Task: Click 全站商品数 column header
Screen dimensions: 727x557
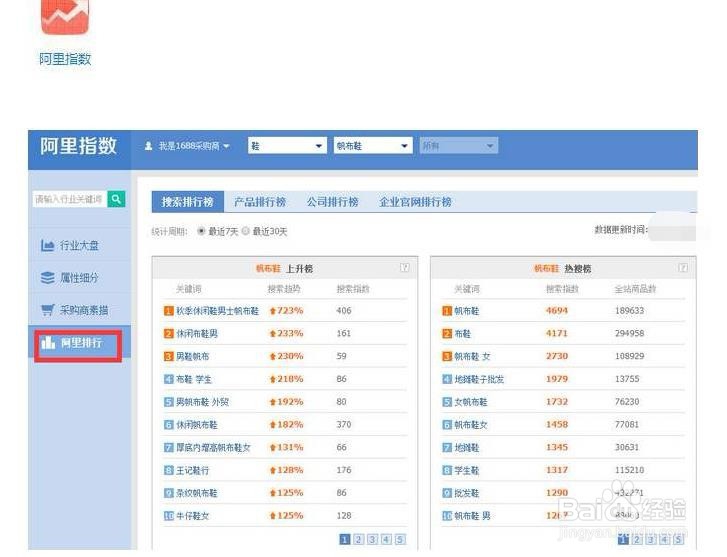Action: [635, 289]
